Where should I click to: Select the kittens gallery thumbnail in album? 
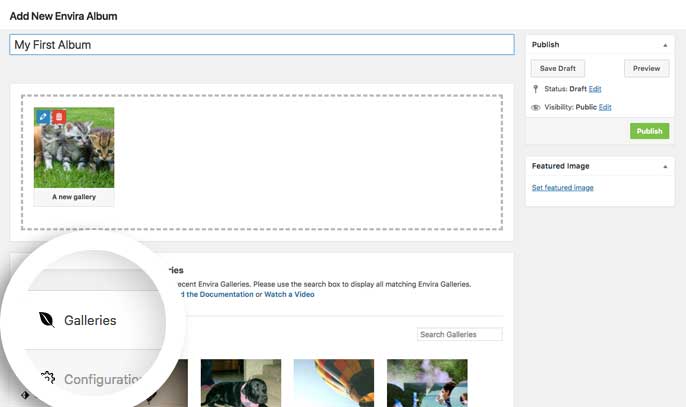74,147
